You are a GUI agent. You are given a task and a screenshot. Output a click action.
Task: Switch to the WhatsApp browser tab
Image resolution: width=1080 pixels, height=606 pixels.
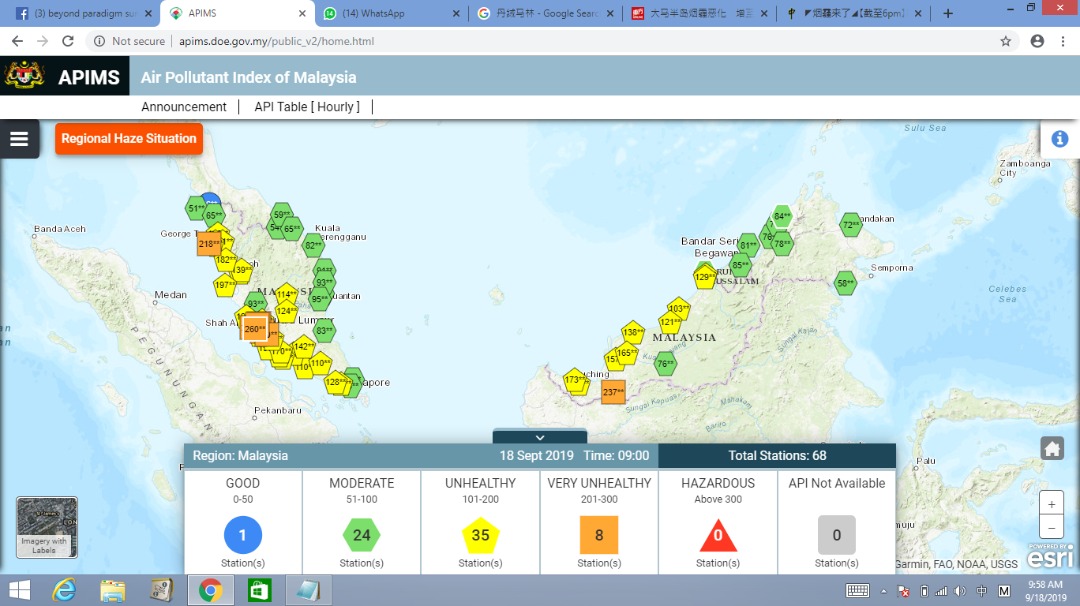pos(391,14)
